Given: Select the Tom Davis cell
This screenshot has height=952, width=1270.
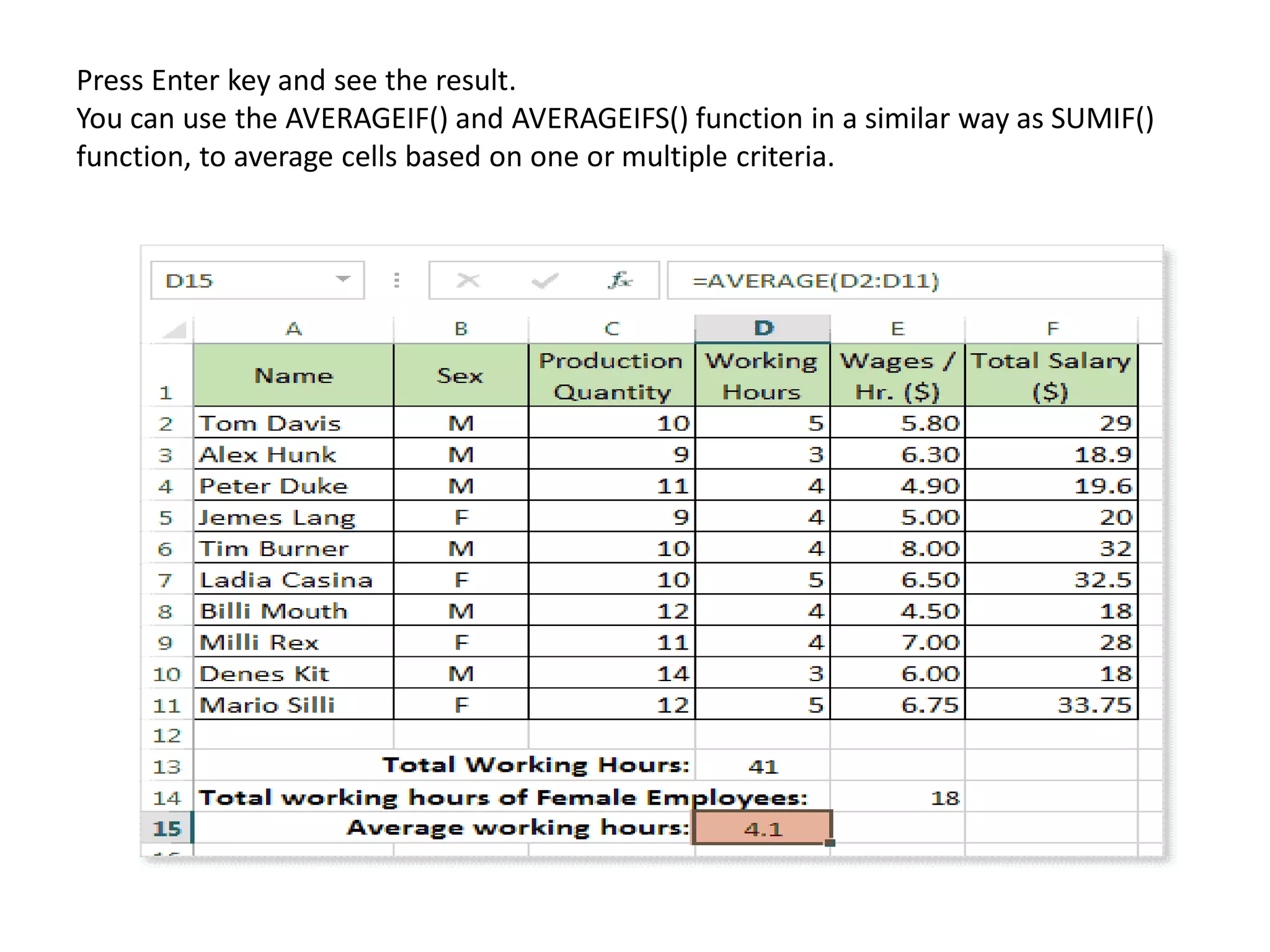Looking at the screenshot, I should 293,423.
